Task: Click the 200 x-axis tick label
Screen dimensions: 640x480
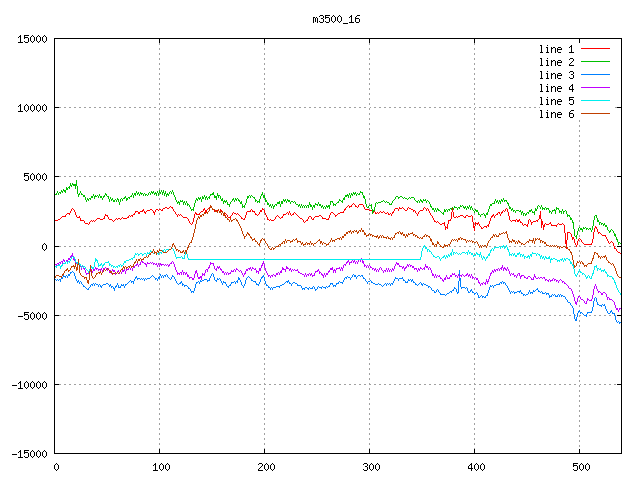Action: pos(265,467)
